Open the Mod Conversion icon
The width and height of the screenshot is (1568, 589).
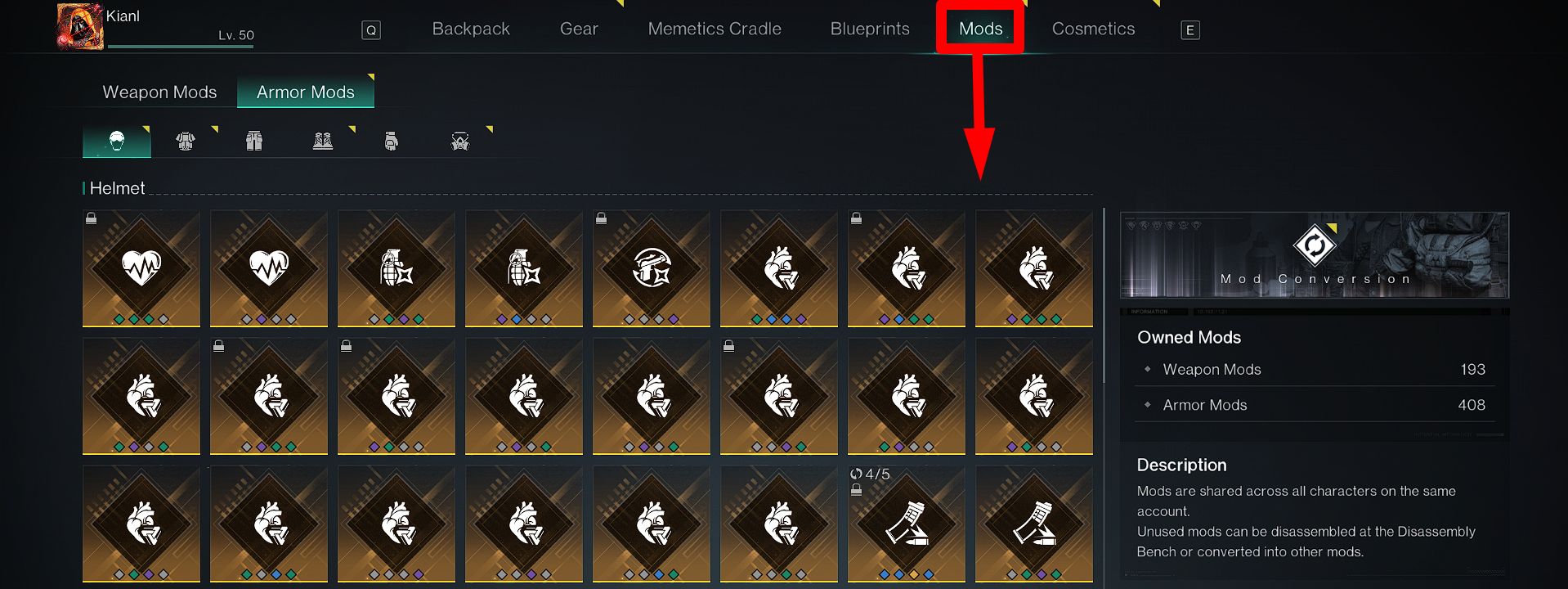(x=1314, y=245)
